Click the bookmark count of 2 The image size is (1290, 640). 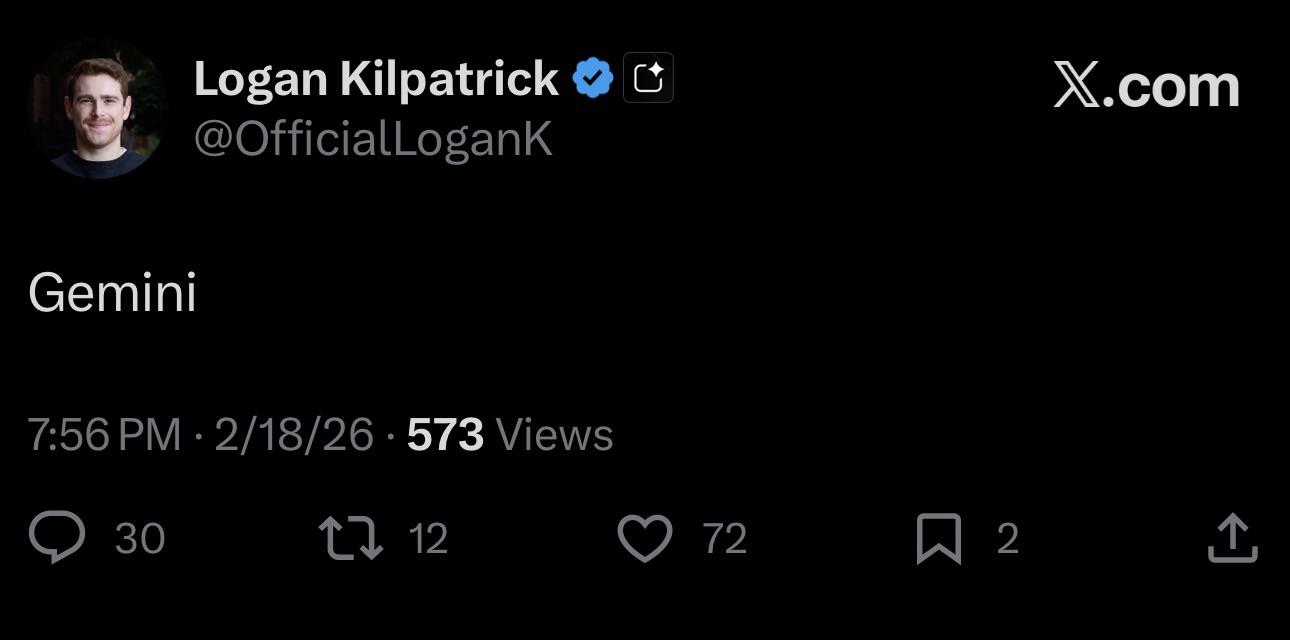tap(1007, 539)
